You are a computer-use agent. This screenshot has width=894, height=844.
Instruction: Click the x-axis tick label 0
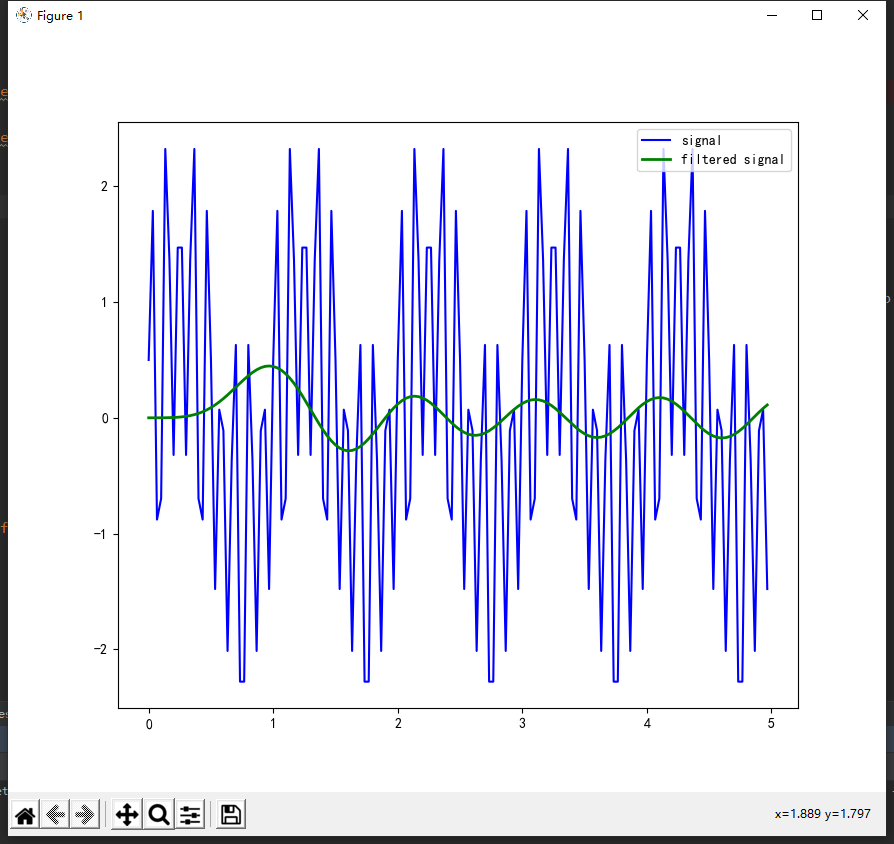[x=149, y=724]
